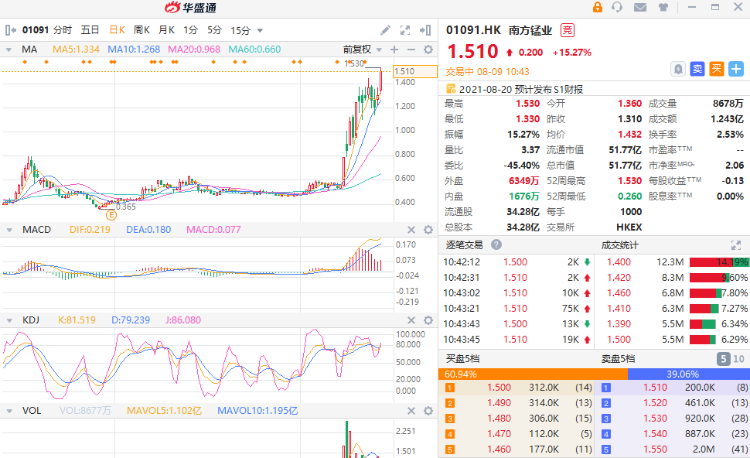Image resolution: width=750 pixels, height=458 pixels.
Task: Set a price alert with bell icon
Action: (678, 69)
